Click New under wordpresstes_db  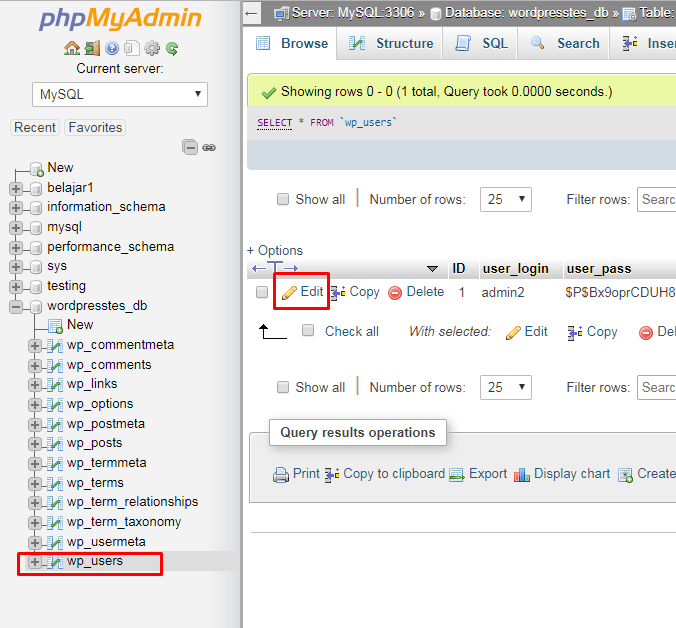pyautogui.click(x=80, y=325)
